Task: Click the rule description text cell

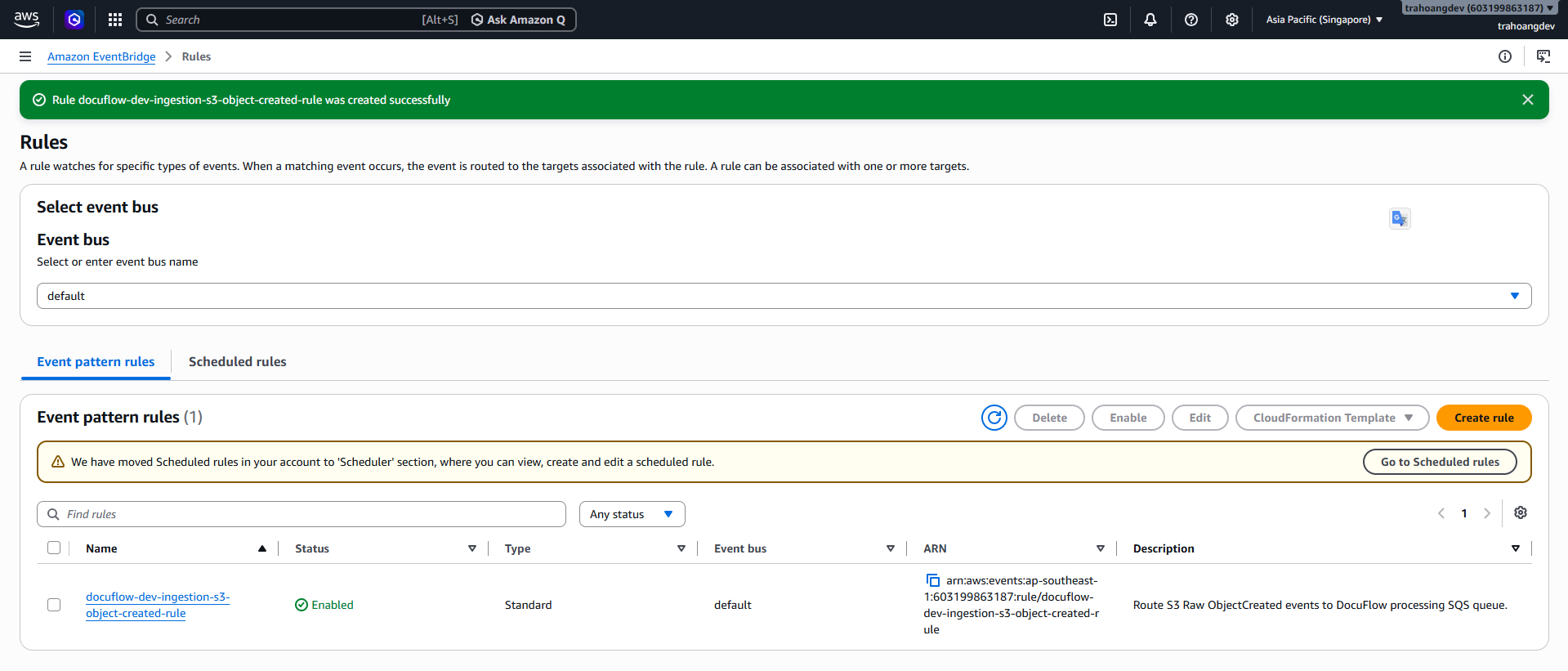Action: pyautogui.click(x=1320, y=605)
